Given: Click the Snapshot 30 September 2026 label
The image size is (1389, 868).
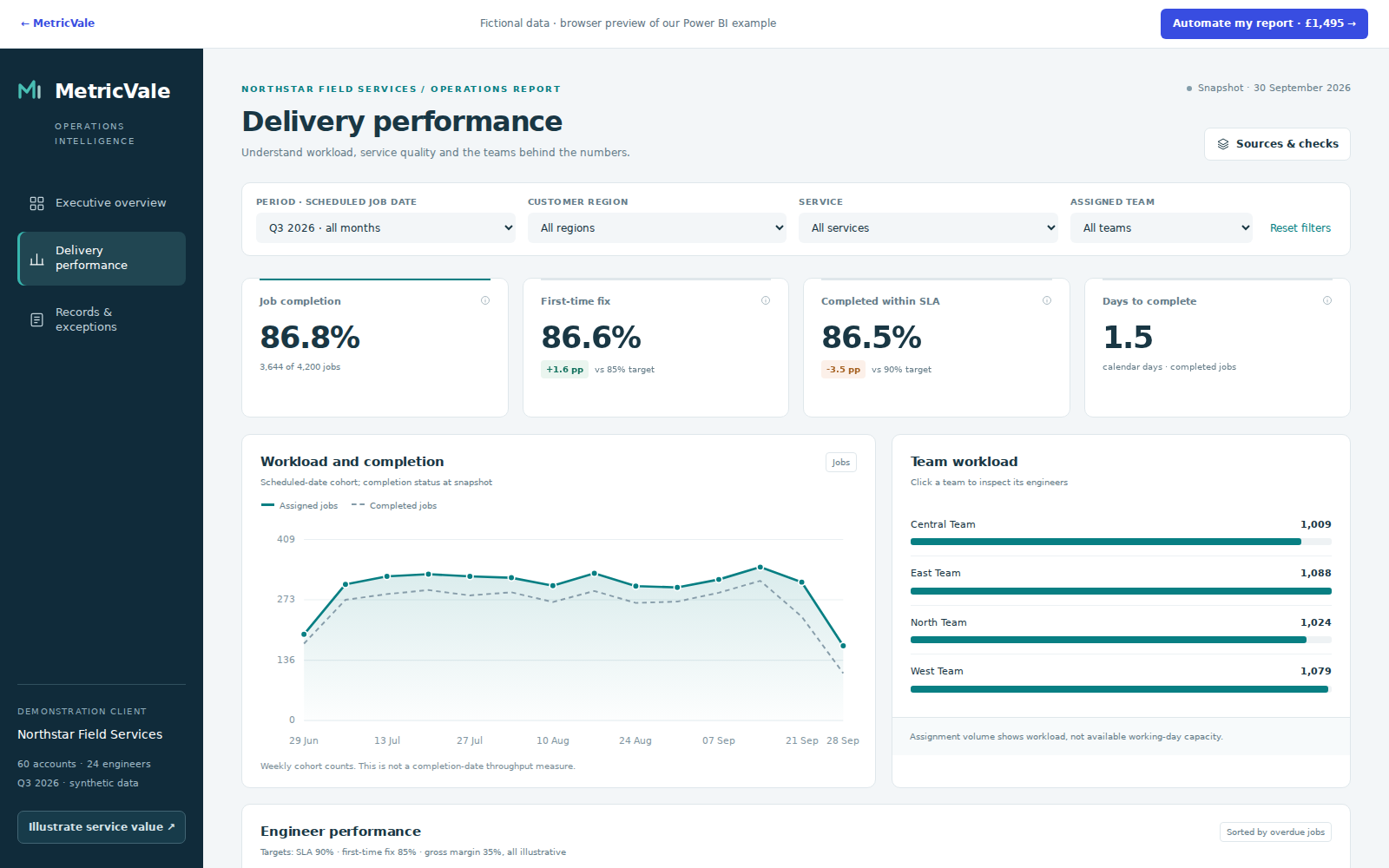Looking at the screenshot, I should coord(1268,89).
